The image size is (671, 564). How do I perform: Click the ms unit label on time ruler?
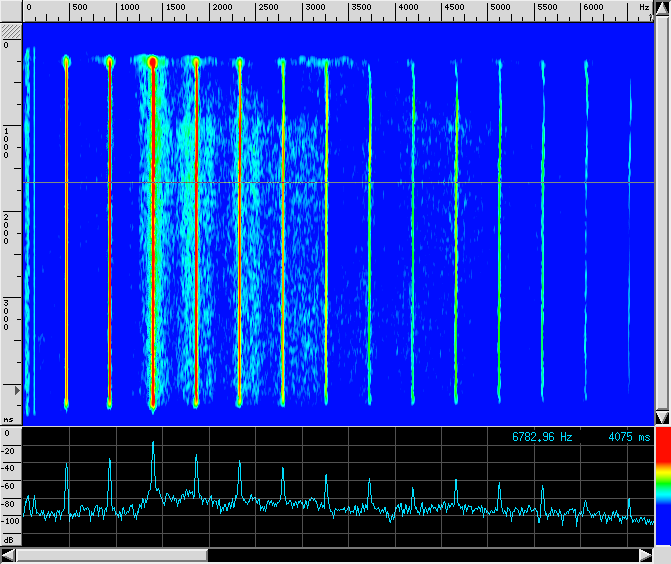pyautogui.click(x=9, y=420)
